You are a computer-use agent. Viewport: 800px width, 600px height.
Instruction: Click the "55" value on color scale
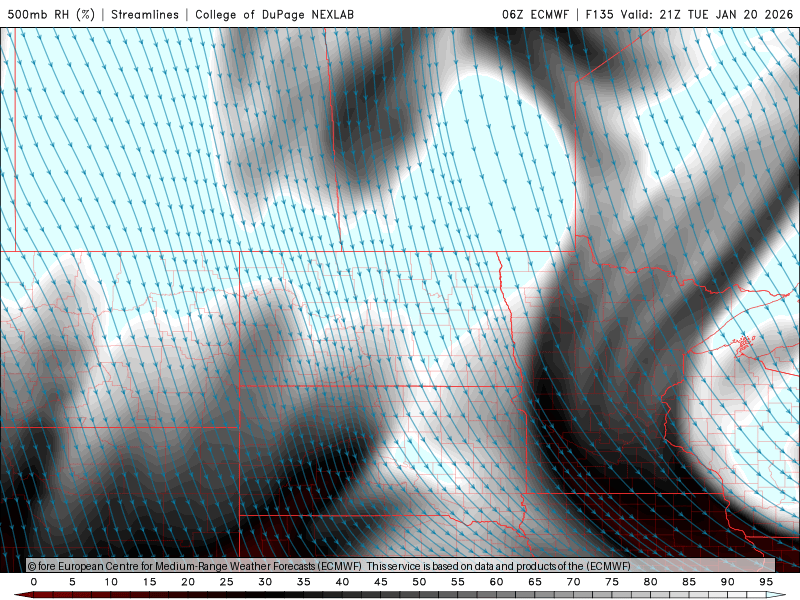click(x=458, y=582)
